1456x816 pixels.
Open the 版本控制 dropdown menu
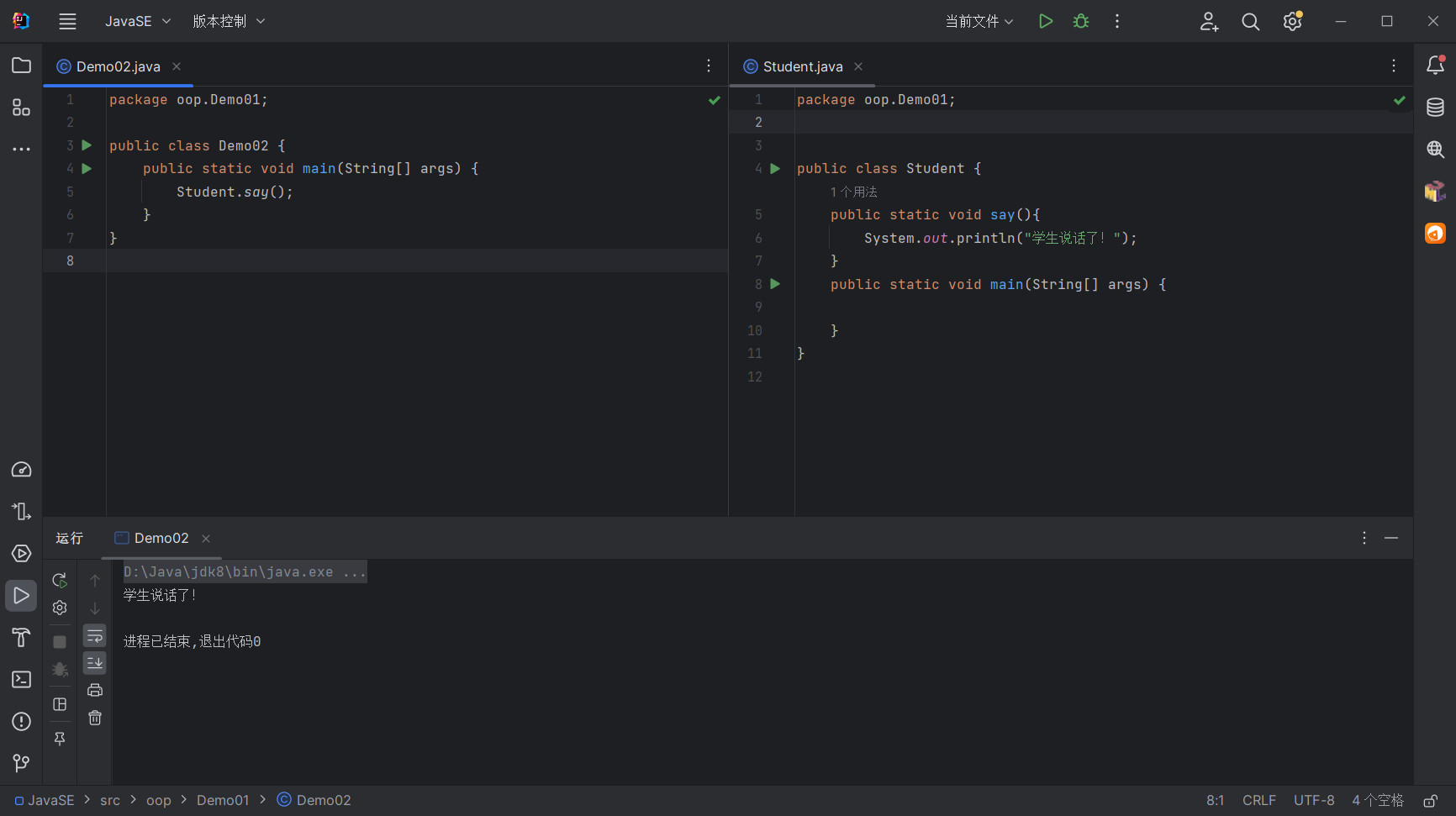pyautogui.click(x=228, y=22)
